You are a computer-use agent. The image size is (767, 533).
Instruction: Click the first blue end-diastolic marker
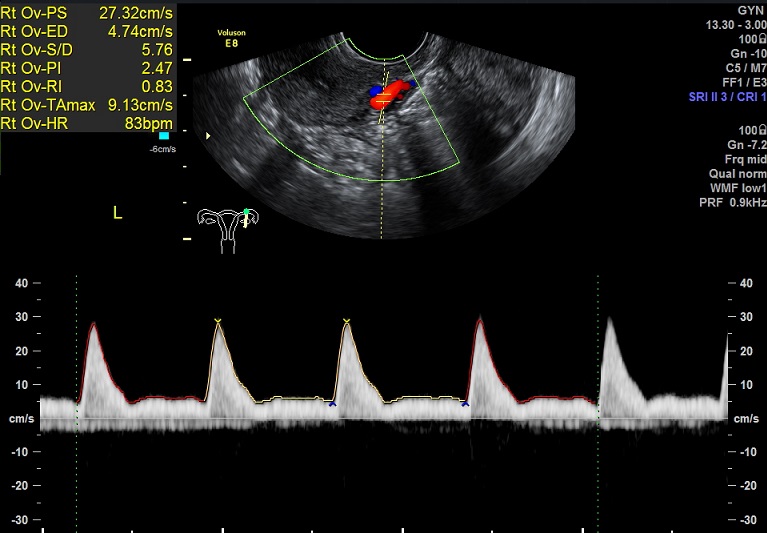tap(333, 404)
